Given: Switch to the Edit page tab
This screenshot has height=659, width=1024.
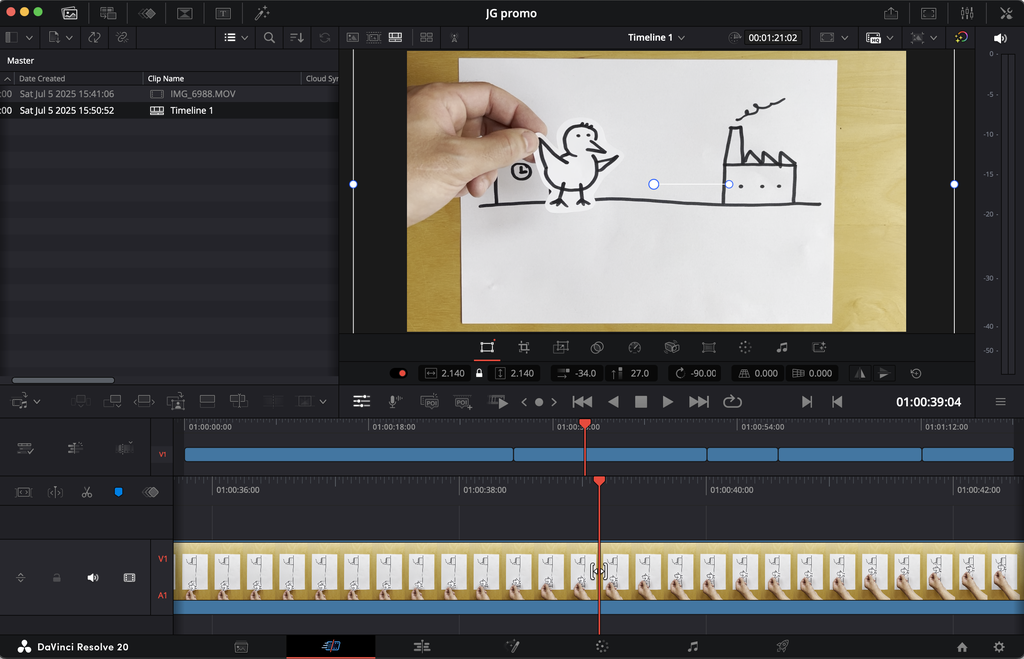Looking at the screenshot, I should [422, 647].
